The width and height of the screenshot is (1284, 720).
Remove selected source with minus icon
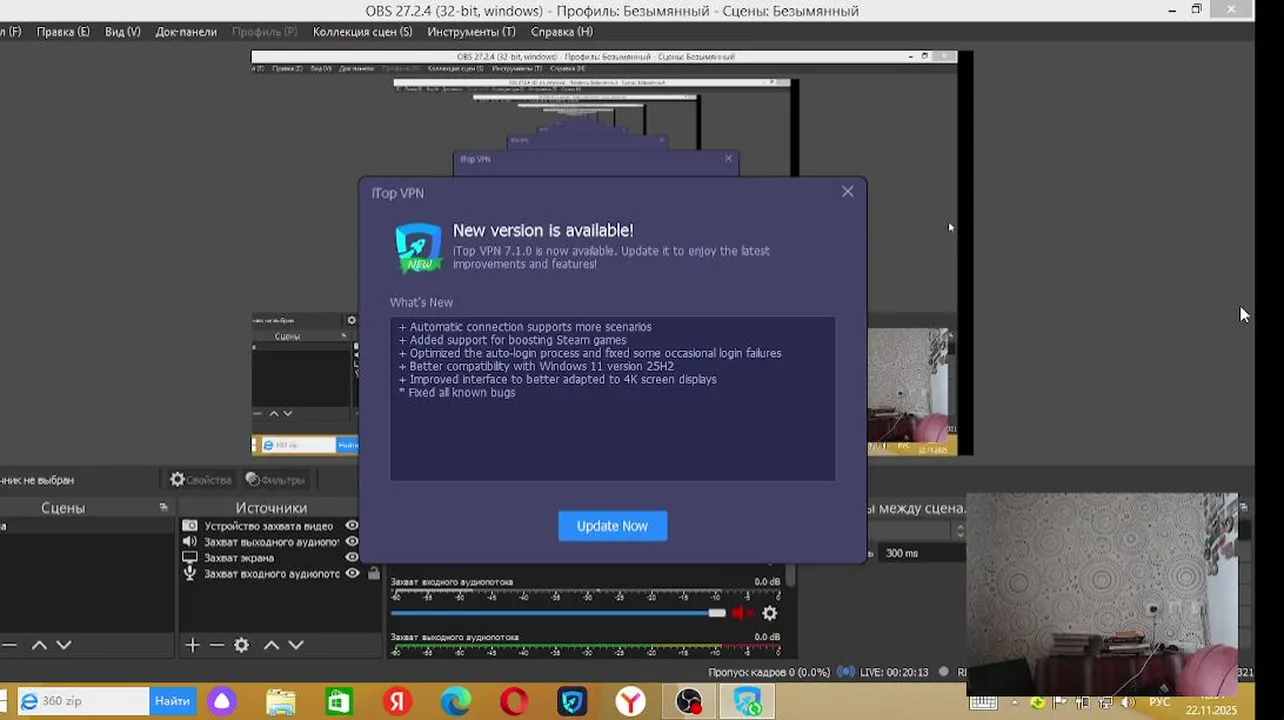click(217, 646)
